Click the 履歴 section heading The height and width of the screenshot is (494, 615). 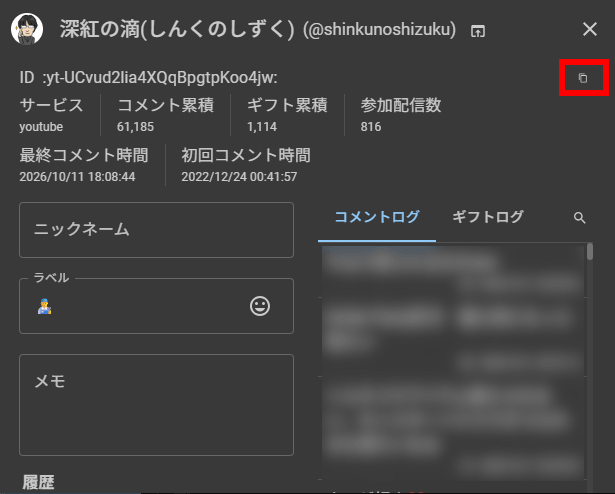[38, 483]
